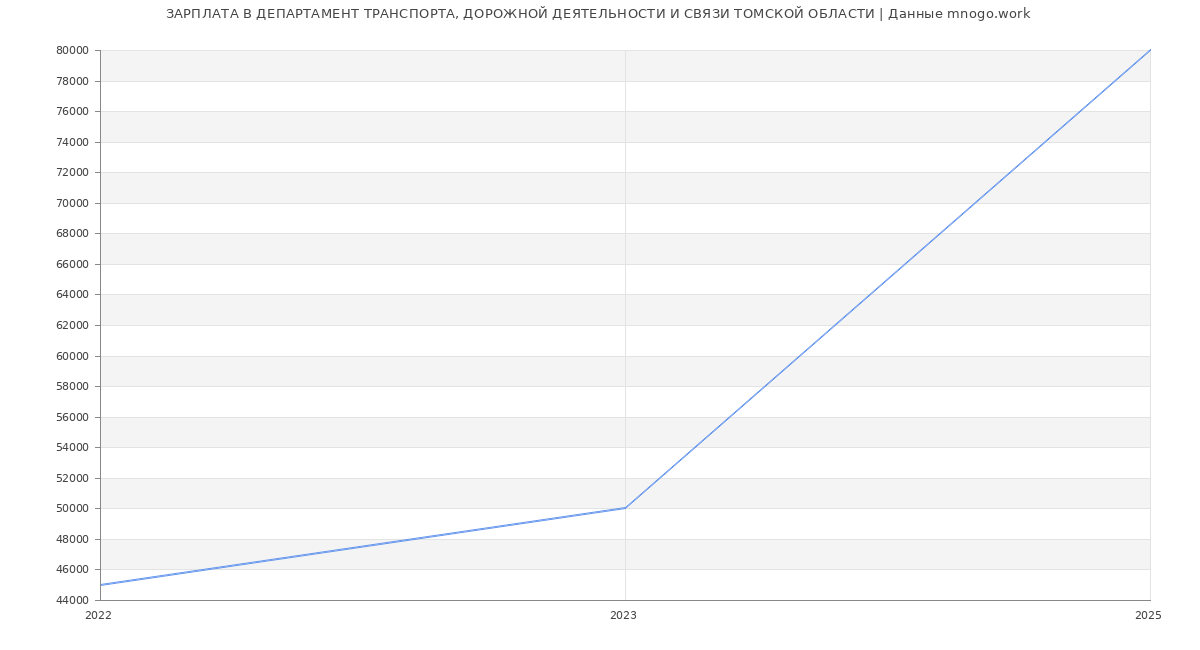Click the chart title about Томской области salary
The height and width of the screenshot is (650, 1200).
coord(598,14)
